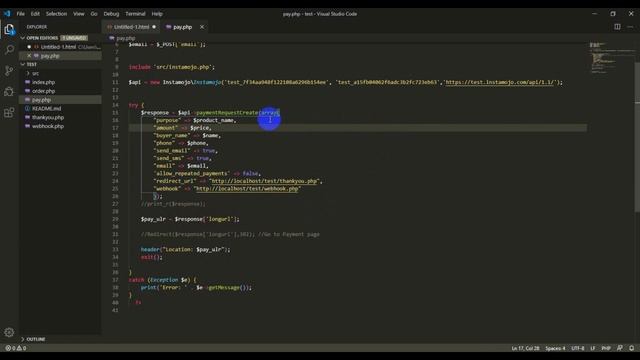Switch to the Untitled-1.html tab
The height and width of the screenshot is (360, 640).
coord(131,27)
